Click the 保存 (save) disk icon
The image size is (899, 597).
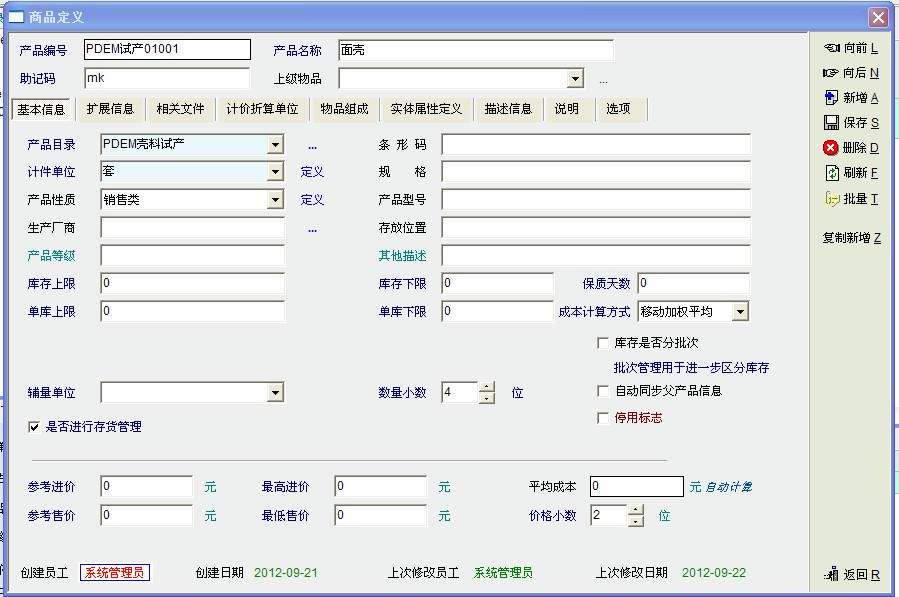coord(830,123)
